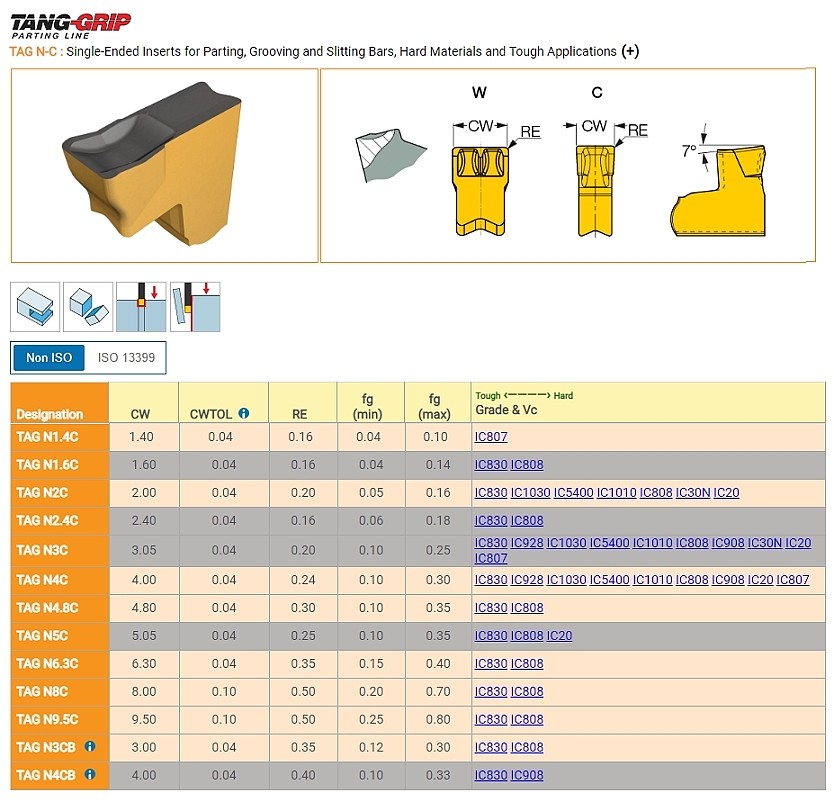This screenshot has height=802, width=834.
Task: Open IC808 link in TAG N9.5C row
Action: (x=527, y=720)
